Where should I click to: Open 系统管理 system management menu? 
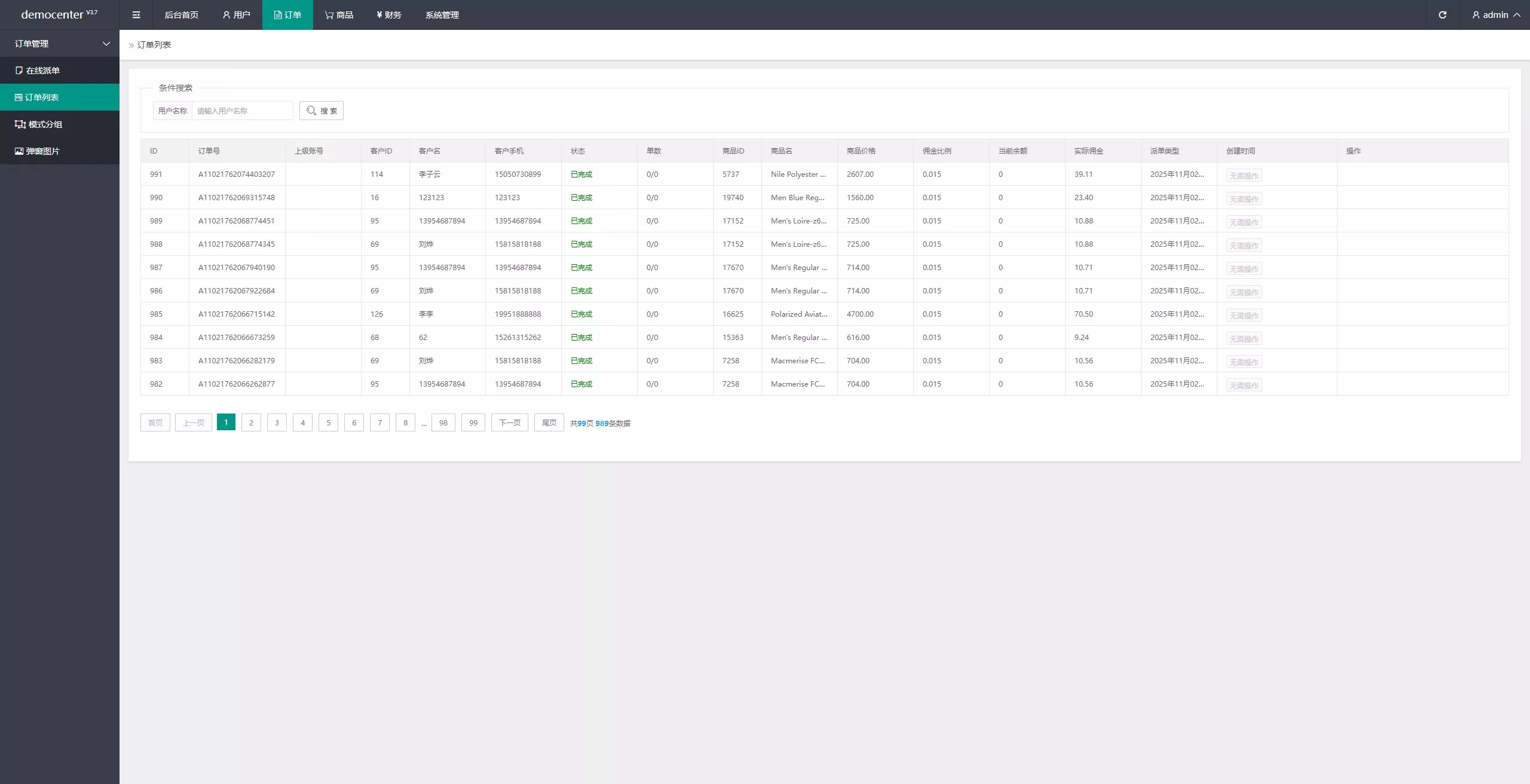442,15
